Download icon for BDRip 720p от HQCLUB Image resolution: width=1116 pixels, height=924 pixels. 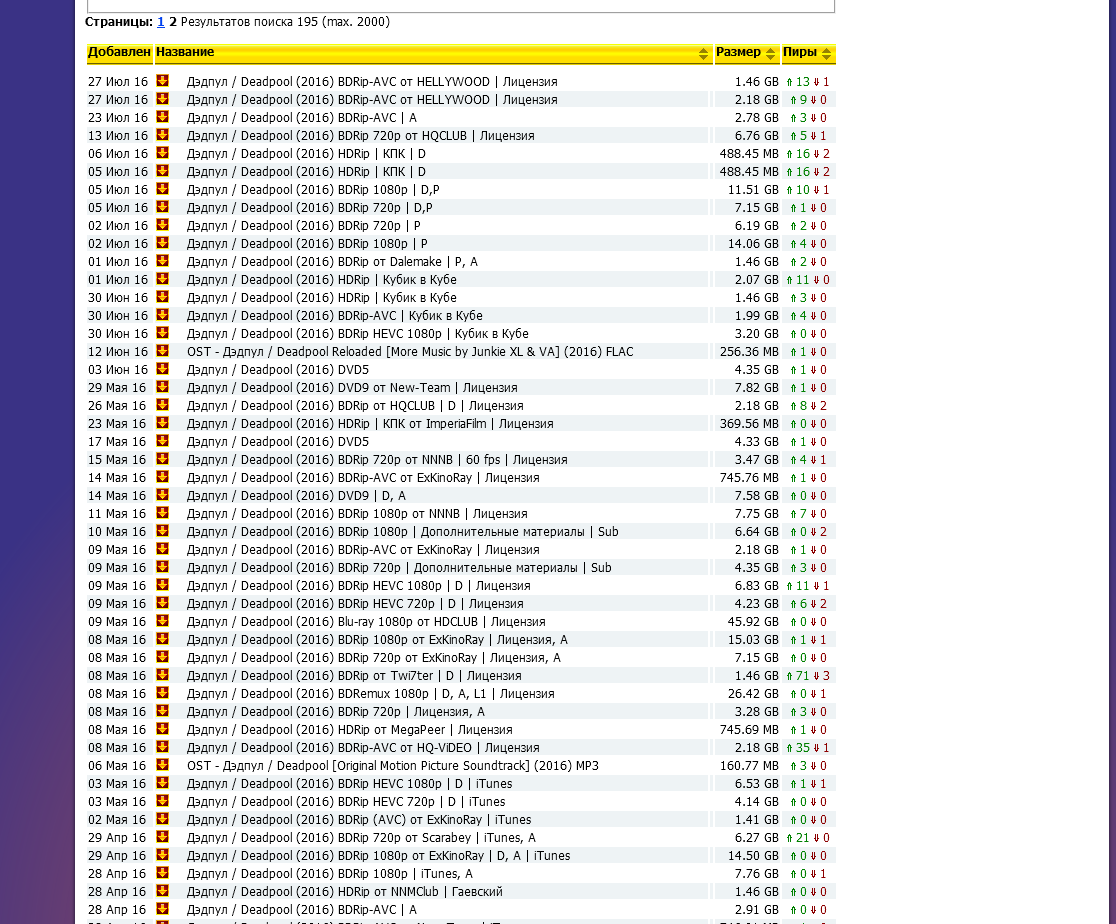click(162, 135)
